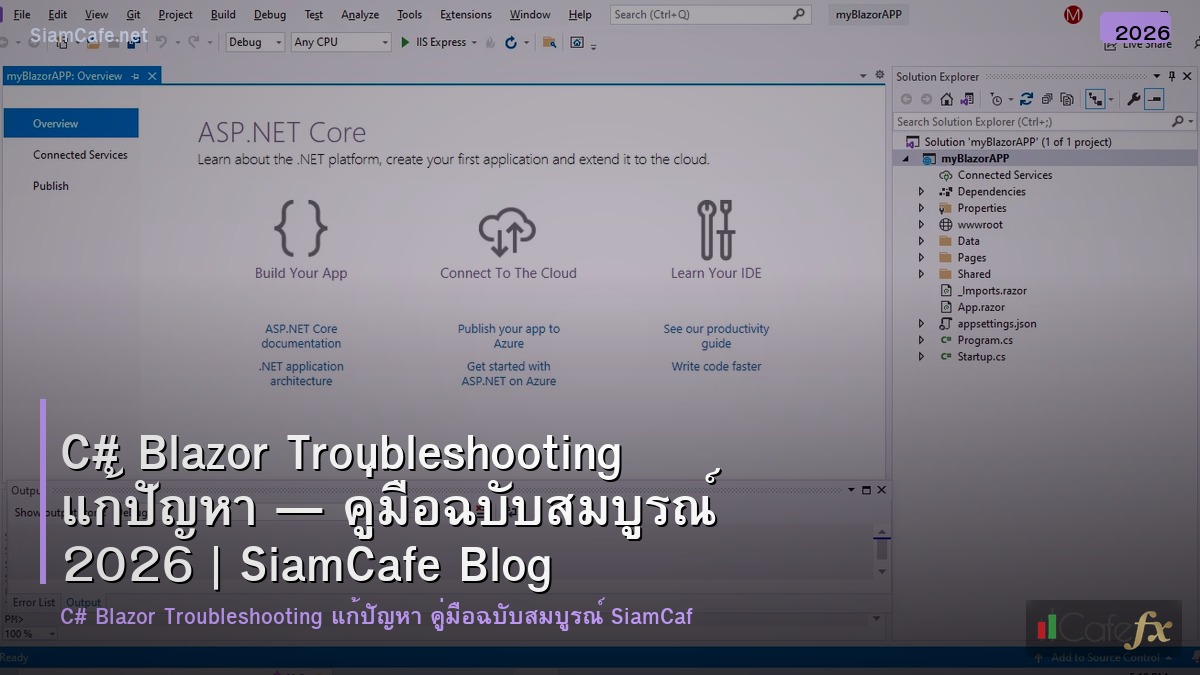Open the Build menu
Screen dimensions: 1200x675
pos(222,14)
